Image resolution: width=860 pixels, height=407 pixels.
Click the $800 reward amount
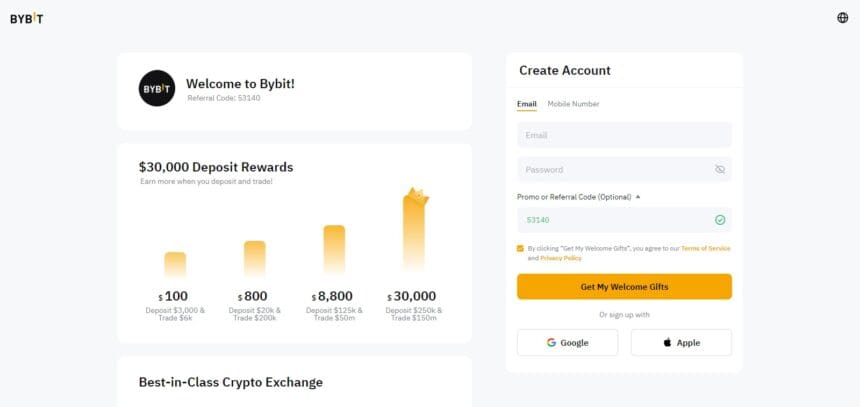point(253,297)
